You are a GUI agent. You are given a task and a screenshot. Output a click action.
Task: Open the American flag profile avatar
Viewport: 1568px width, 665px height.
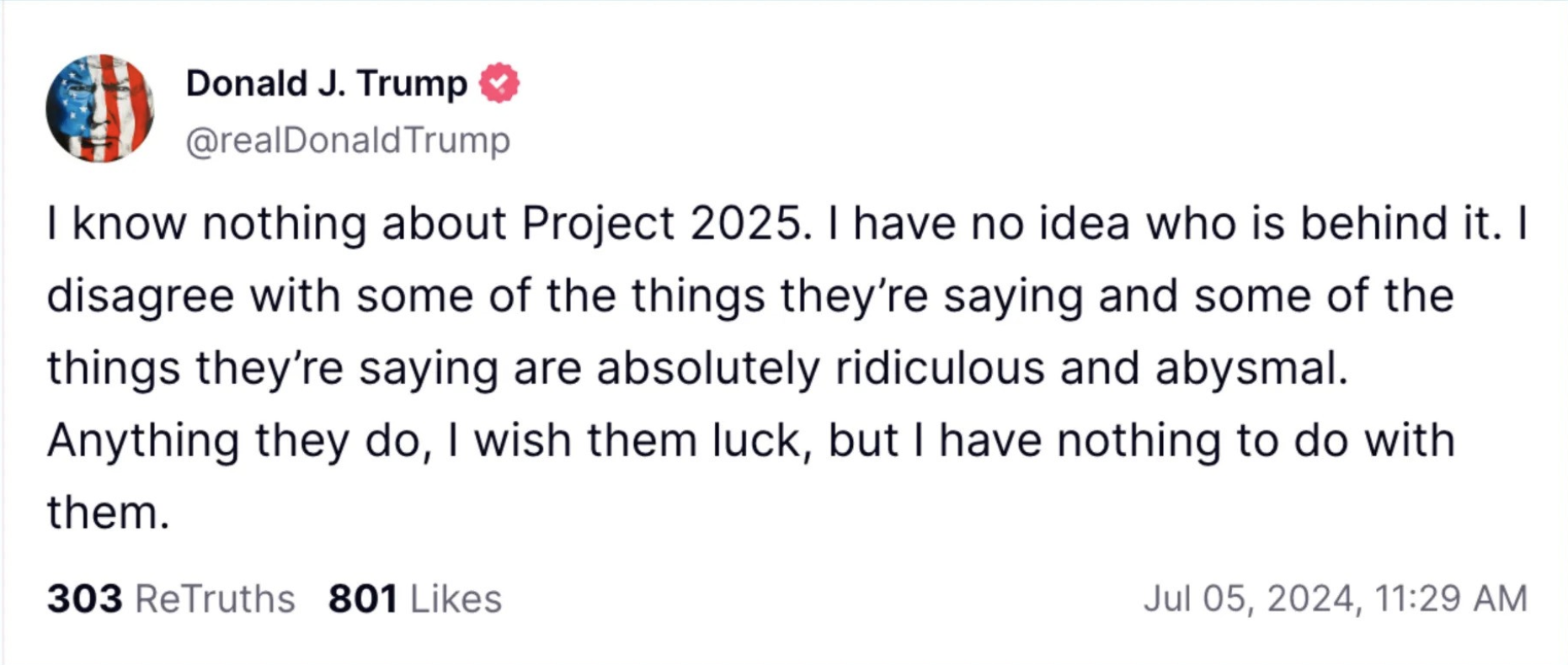100,109
